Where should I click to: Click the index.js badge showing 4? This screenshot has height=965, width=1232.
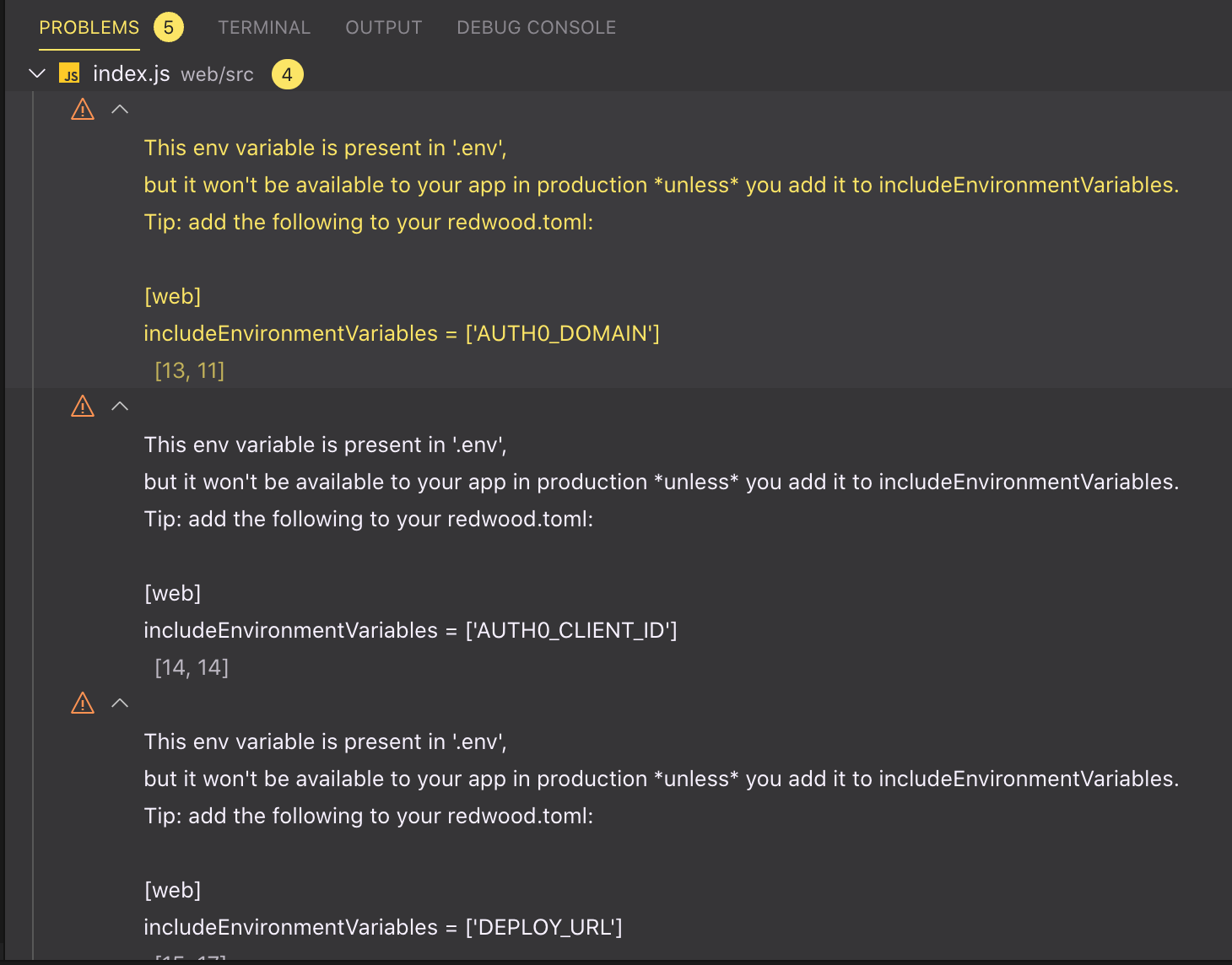click(x=287, y=74)
